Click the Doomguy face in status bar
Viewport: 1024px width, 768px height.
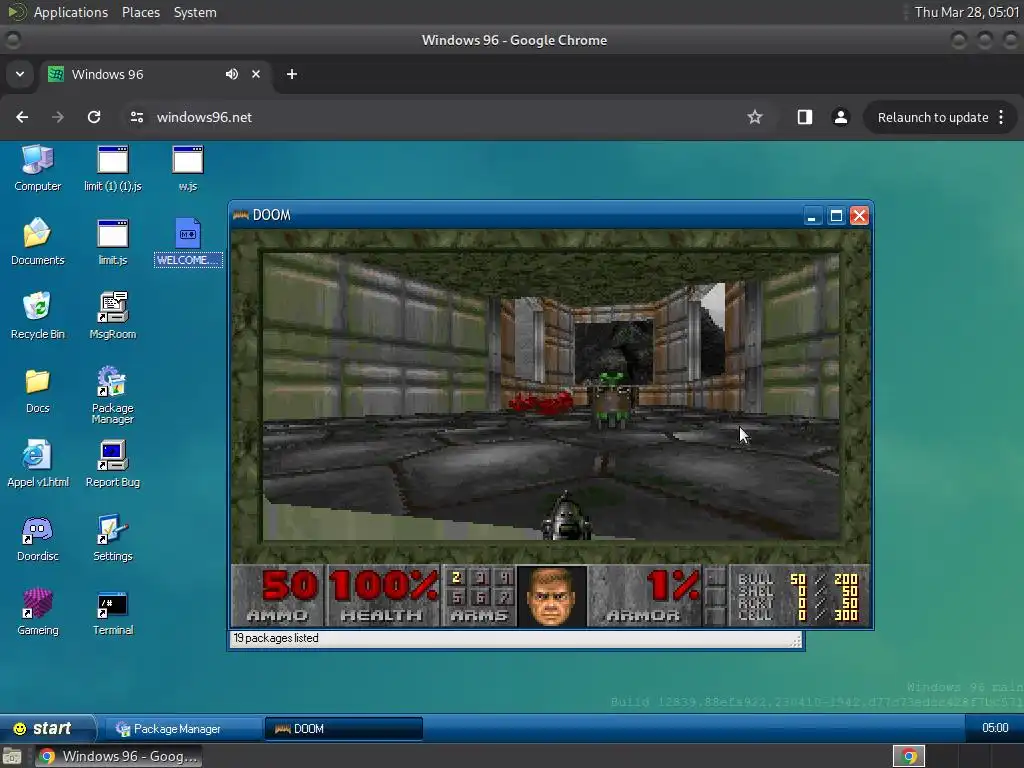tap(551, 596)
